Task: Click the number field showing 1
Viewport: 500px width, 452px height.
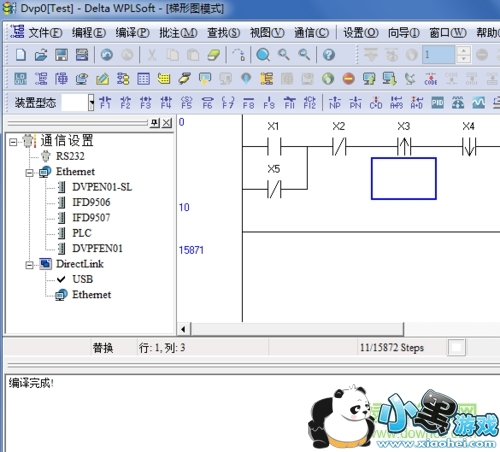Action: click(x=439, y=55)
